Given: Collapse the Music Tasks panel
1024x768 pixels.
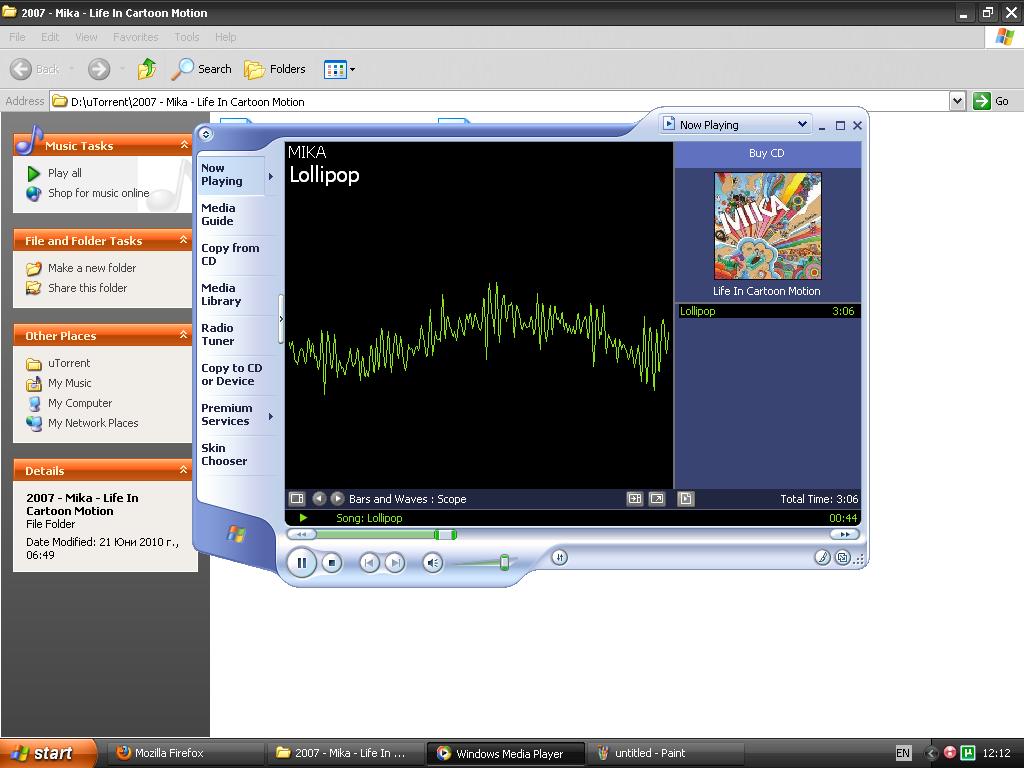Looking at the screenshot, I should [x=184, y=145].
